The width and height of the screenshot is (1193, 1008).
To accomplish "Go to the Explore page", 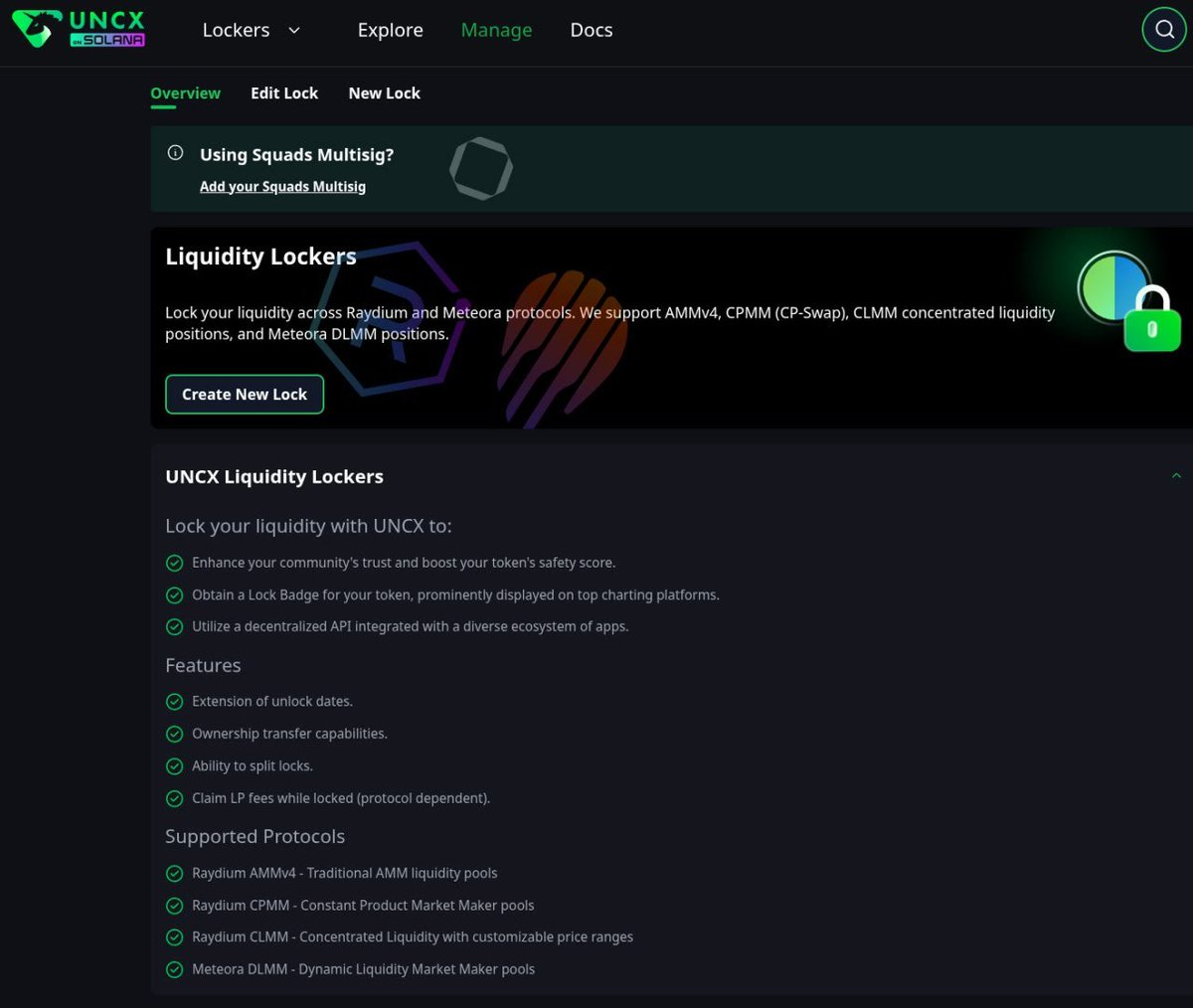I will 390,31.
